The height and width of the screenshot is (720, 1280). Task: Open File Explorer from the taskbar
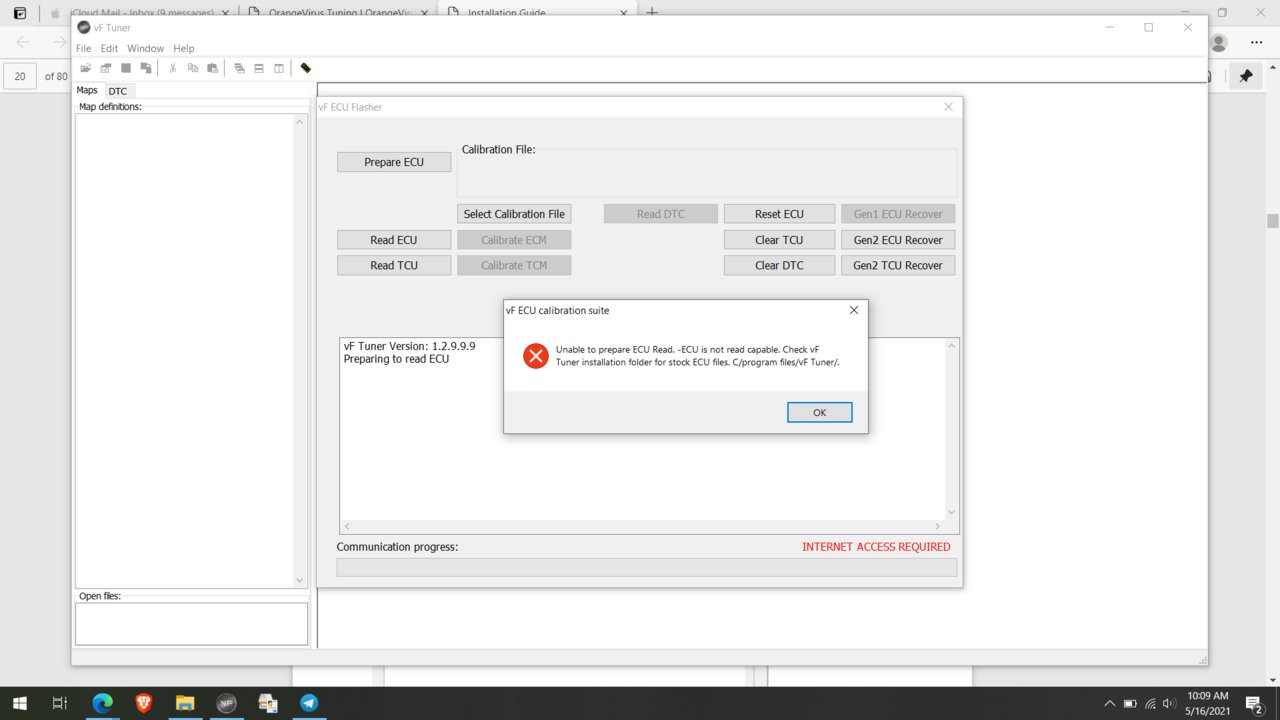pos(185,703)
